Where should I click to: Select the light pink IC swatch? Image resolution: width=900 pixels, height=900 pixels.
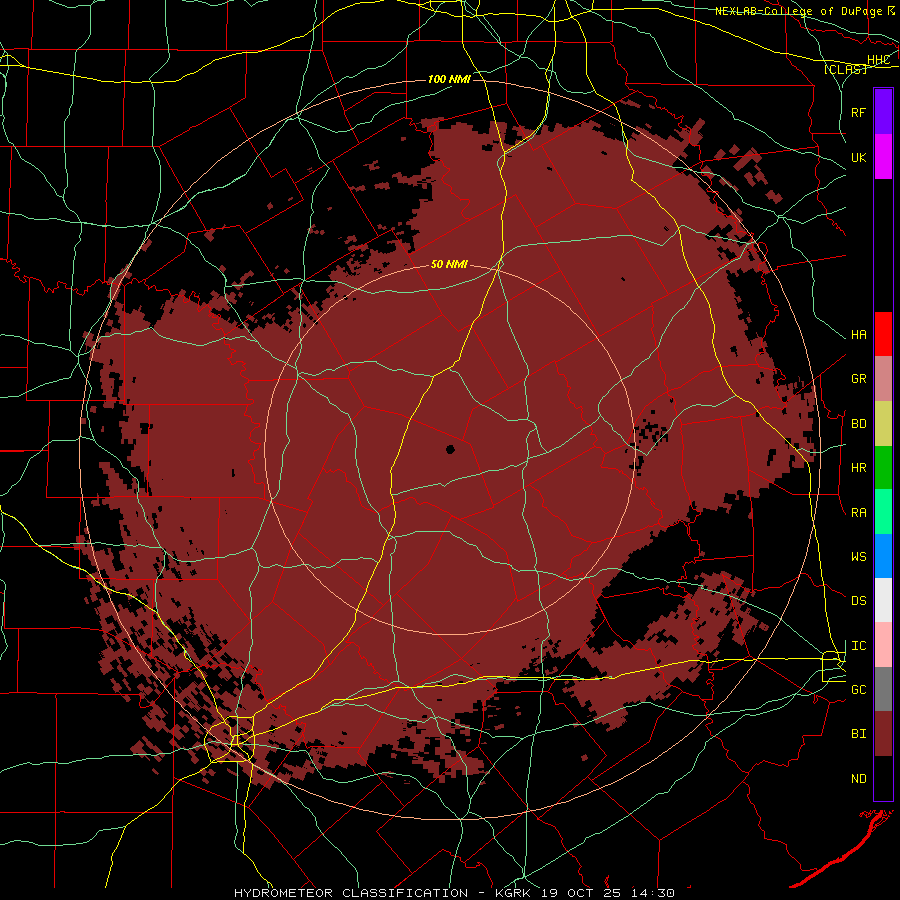pos(883,645)
